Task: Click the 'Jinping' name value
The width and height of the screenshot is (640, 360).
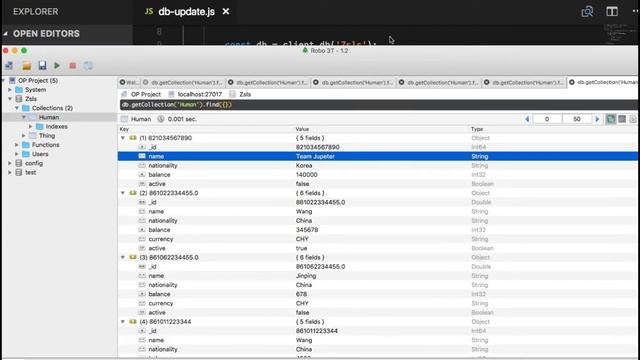Action: [x=306, y=276]
